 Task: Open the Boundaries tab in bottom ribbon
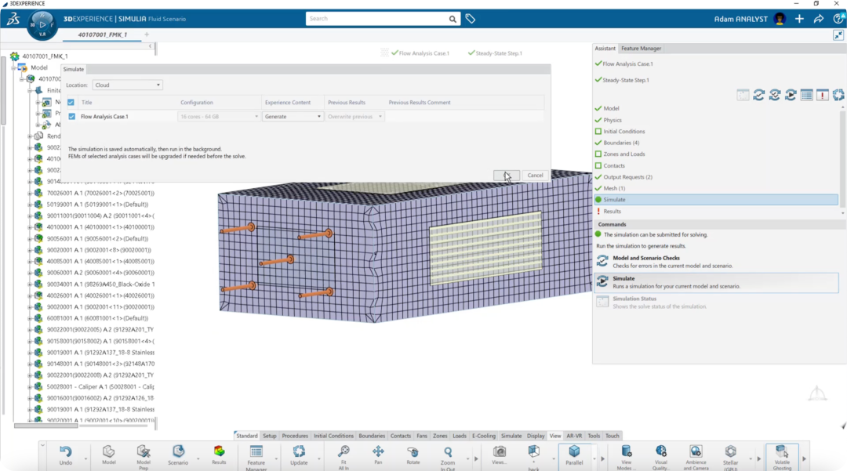click(371, 436)
